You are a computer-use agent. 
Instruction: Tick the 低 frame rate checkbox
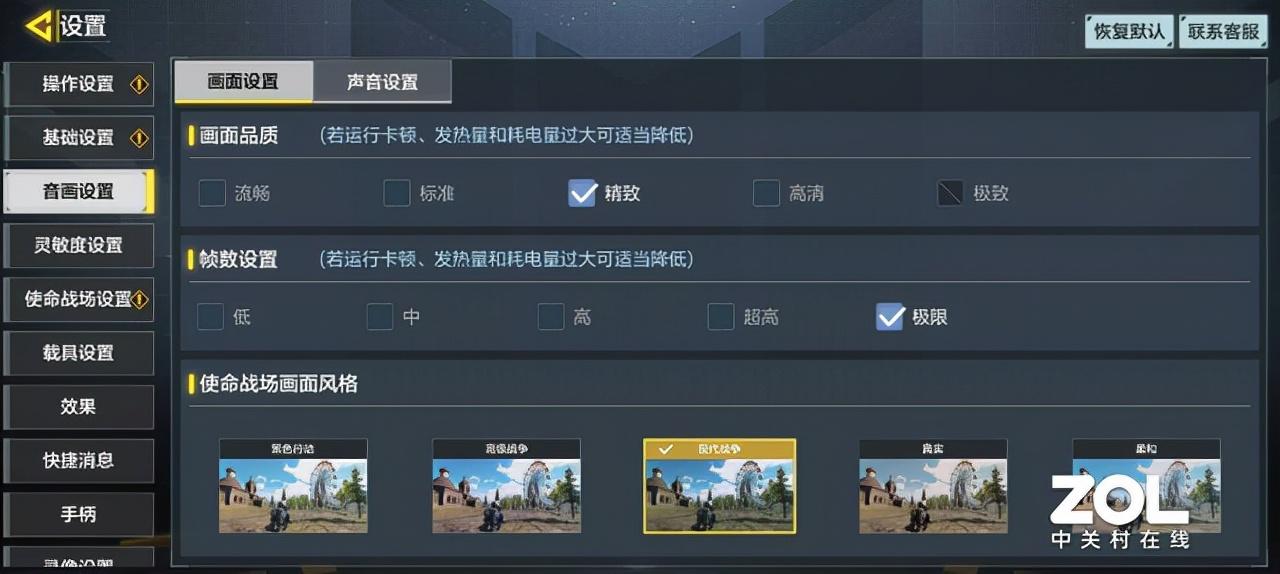coord(210,317)
